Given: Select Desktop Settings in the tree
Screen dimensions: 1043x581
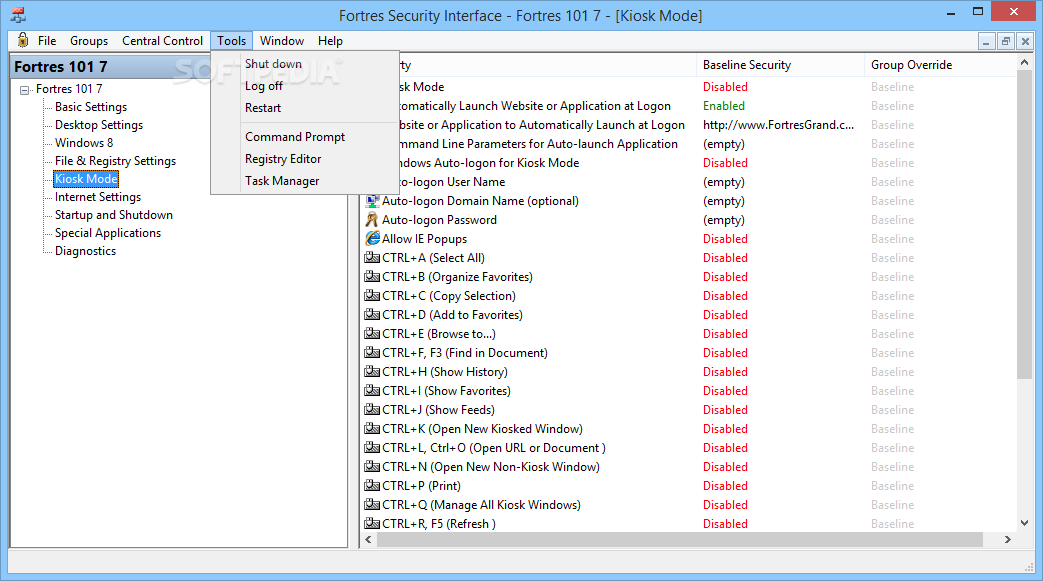Looking at the screenshot, I should coord(98,124).
